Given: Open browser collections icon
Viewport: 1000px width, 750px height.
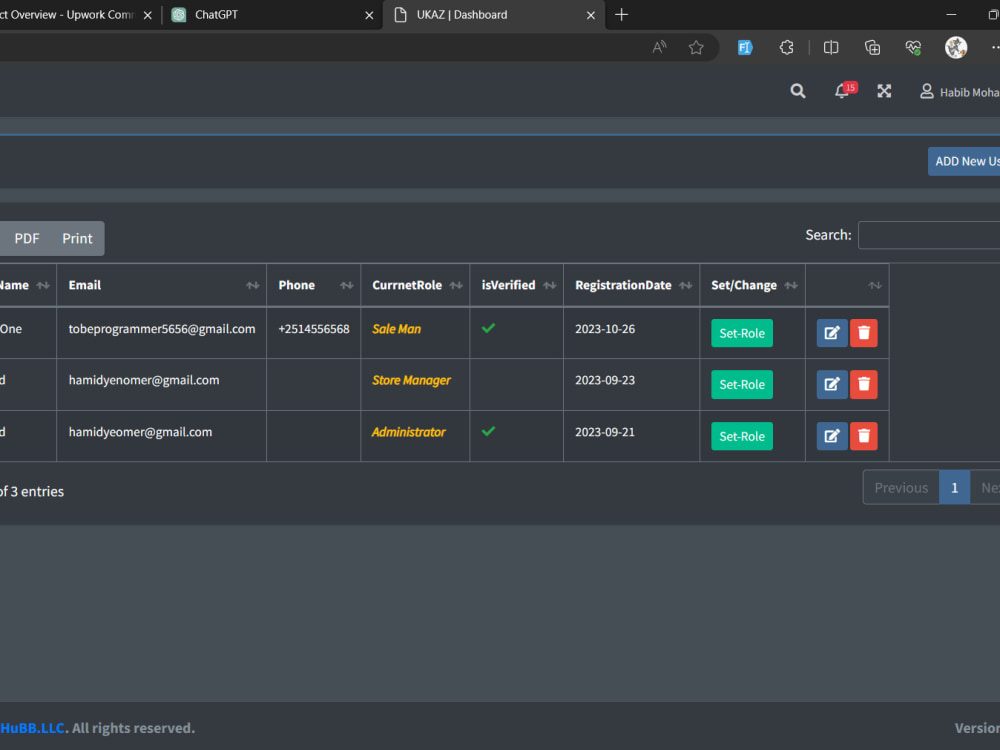Looking at the screenshot, I should [x=872, y=47].
